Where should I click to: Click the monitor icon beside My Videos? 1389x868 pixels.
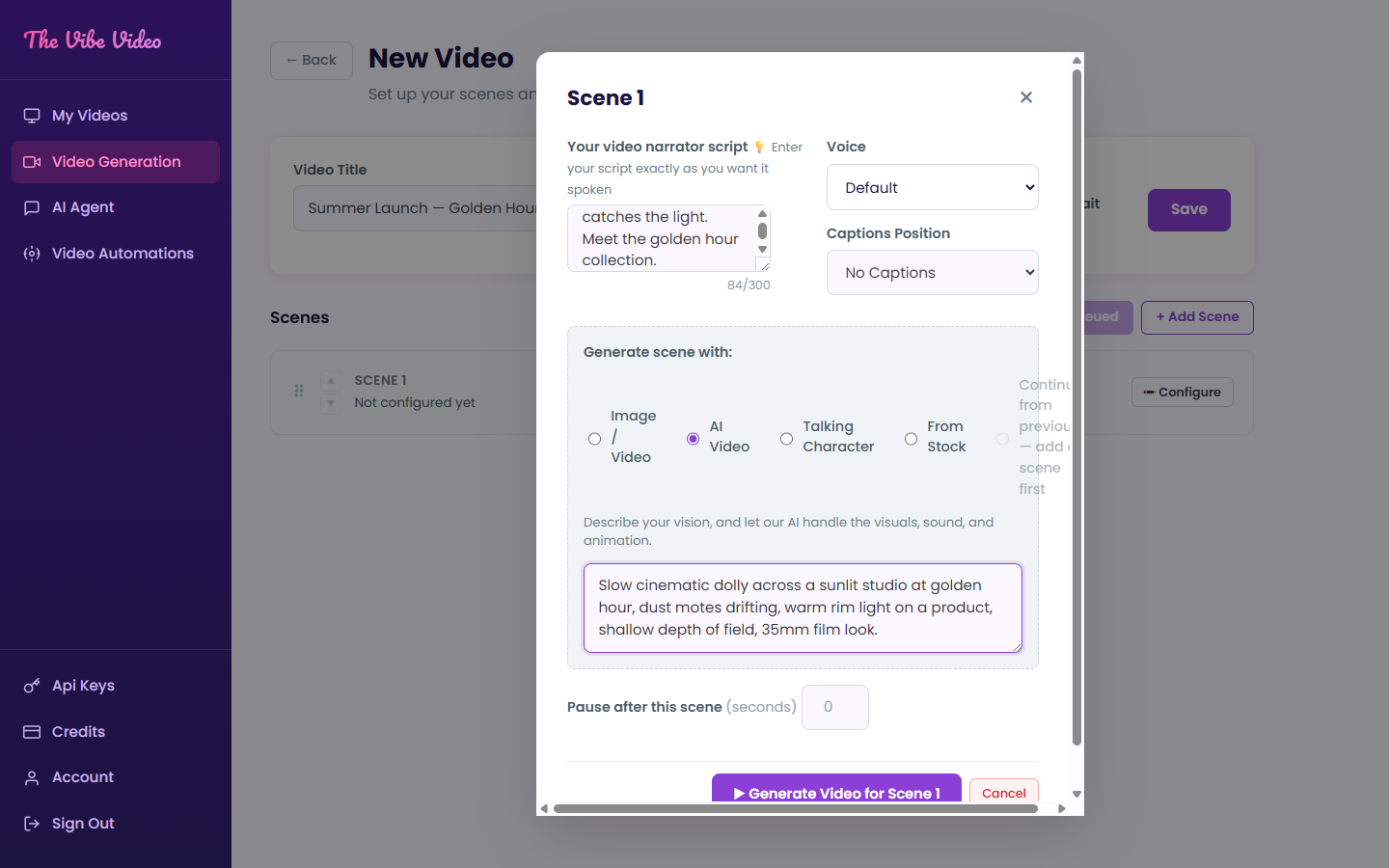32,116
